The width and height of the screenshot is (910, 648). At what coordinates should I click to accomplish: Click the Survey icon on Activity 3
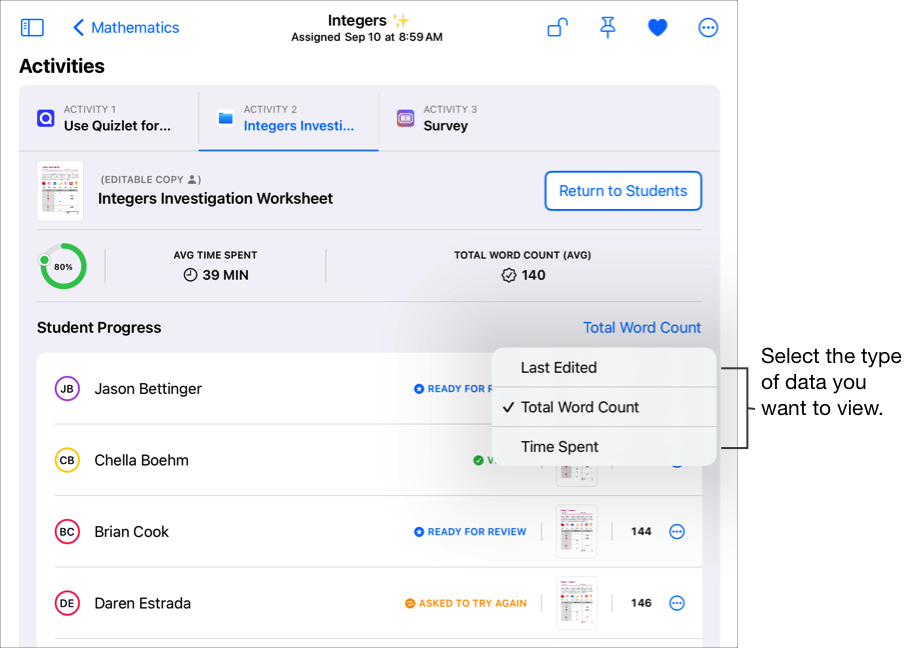pyautogui.click(x=404, y=117)
